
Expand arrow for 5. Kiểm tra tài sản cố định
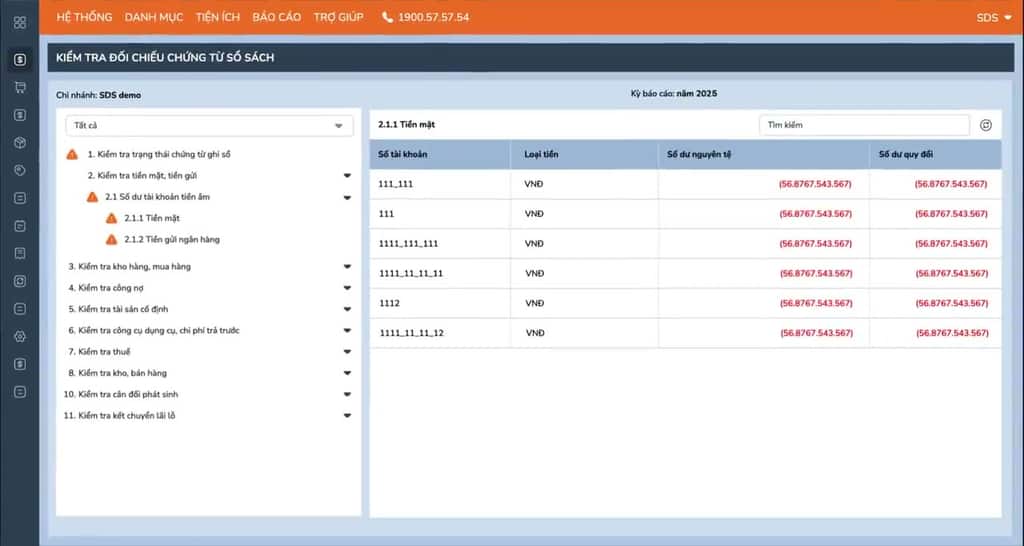(347, 310)
